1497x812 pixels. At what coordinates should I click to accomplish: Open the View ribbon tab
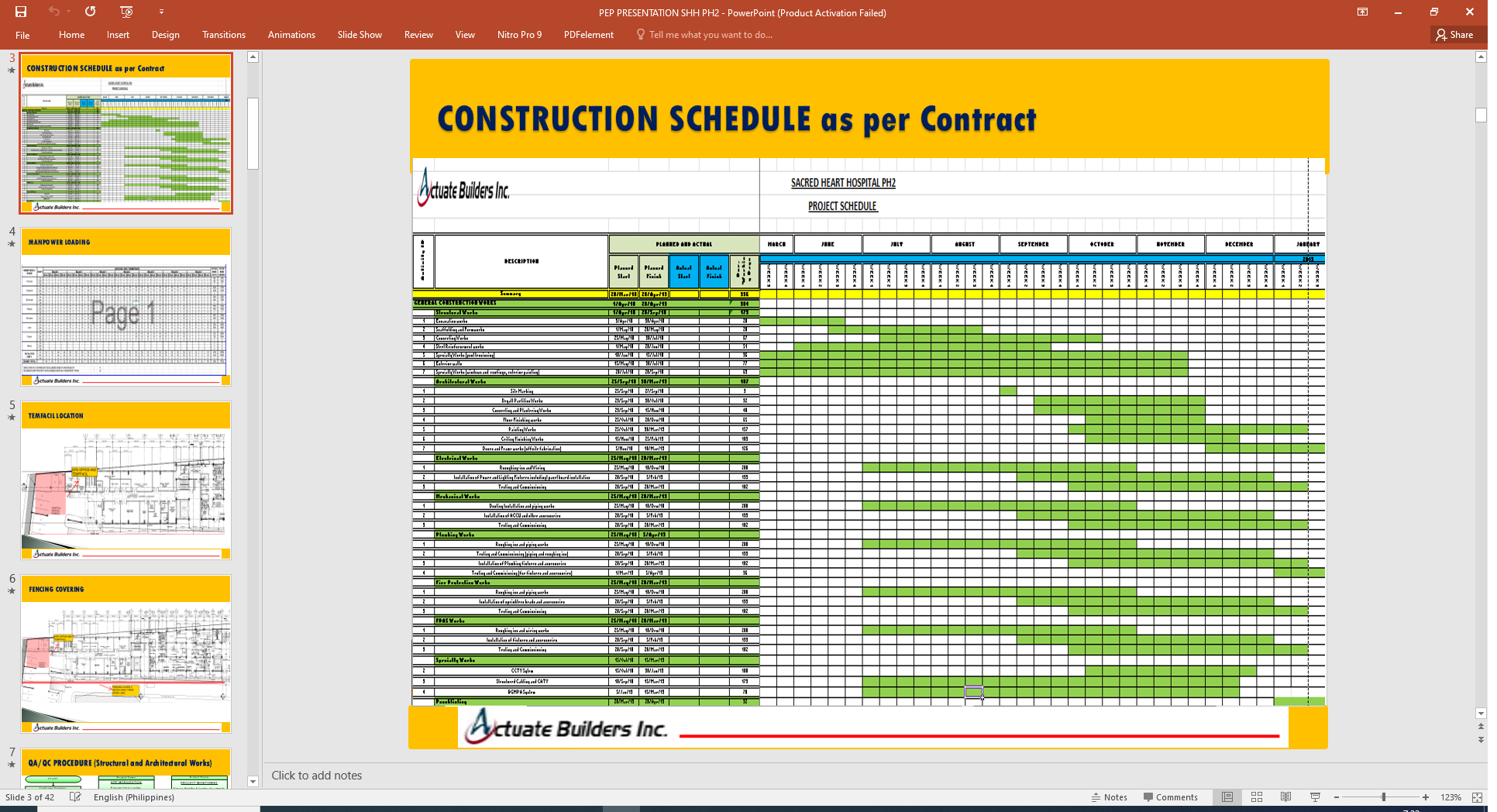[465, 35]
